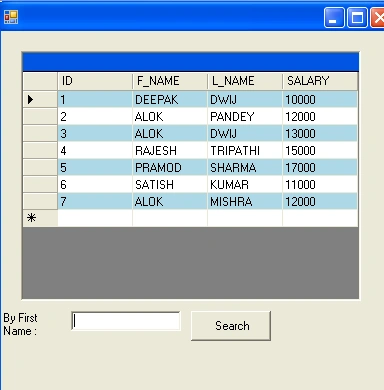
Task: Click empty F_NAME cell in new row
Action: [x=170, y=218]
